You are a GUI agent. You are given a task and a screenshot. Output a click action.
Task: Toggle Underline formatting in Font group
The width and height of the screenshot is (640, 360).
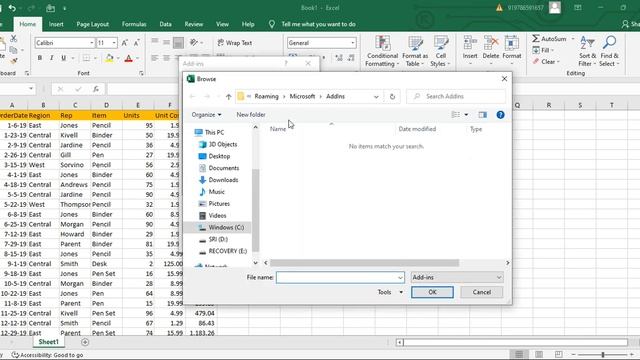coord(63,58)
